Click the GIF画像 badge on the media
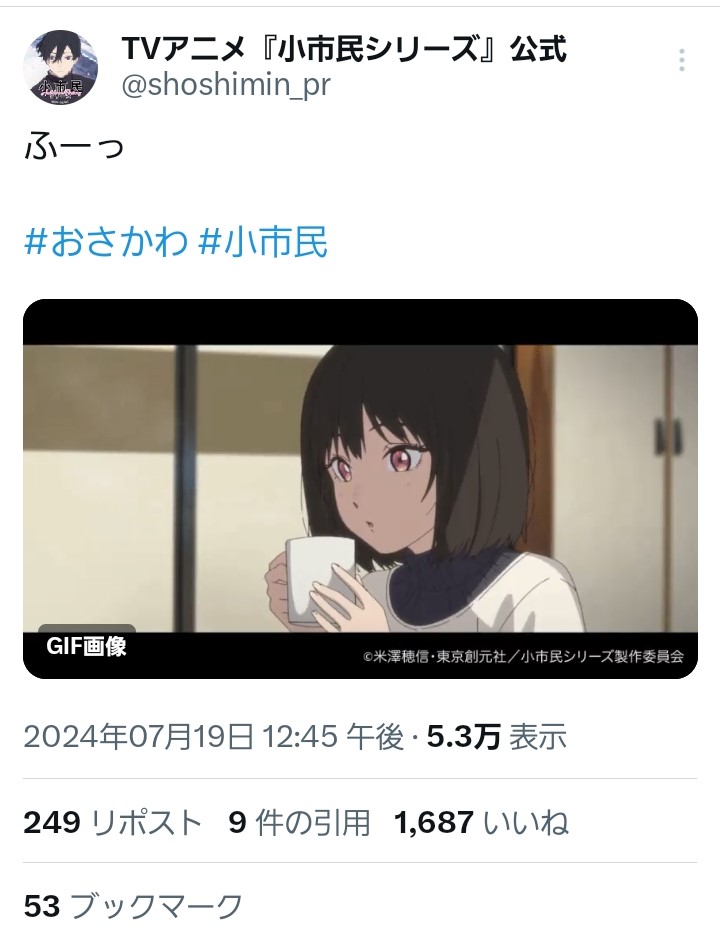The image size is (720, 939). [87, 646]
